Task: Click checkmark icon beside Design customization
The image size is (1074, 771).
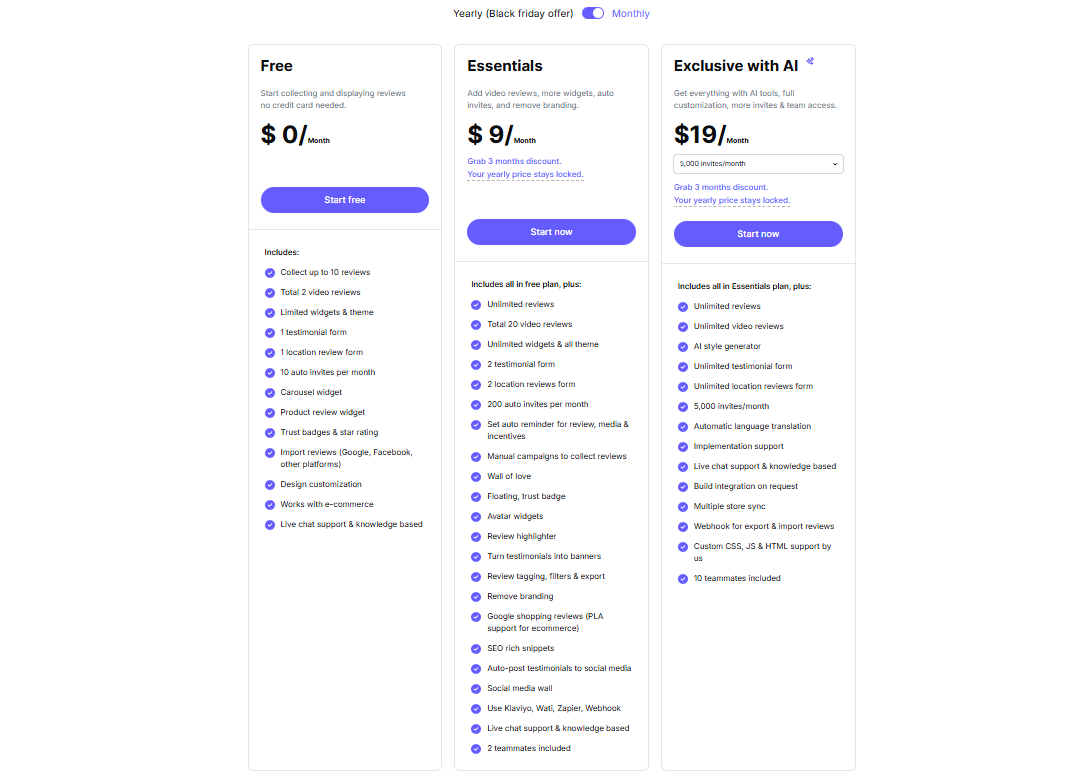Action: [x=270, y=485]
